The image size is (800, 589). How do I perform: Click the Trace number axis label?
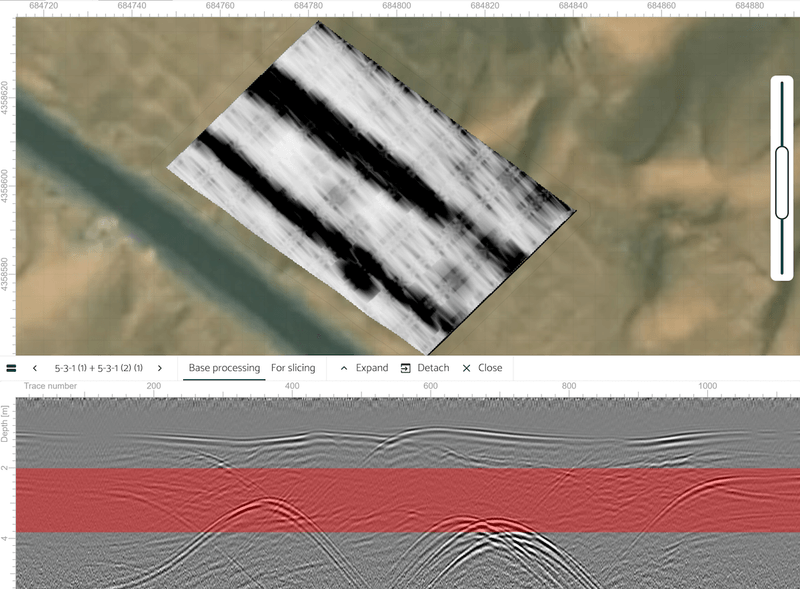click(50, 386)
